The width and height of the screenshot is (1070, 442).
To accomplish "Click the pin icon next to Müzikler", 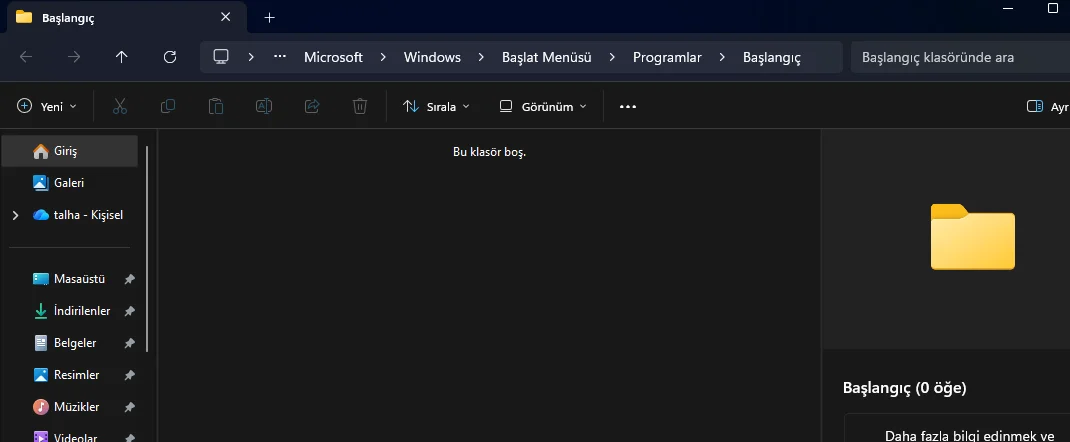I will (x=130, y=407).
